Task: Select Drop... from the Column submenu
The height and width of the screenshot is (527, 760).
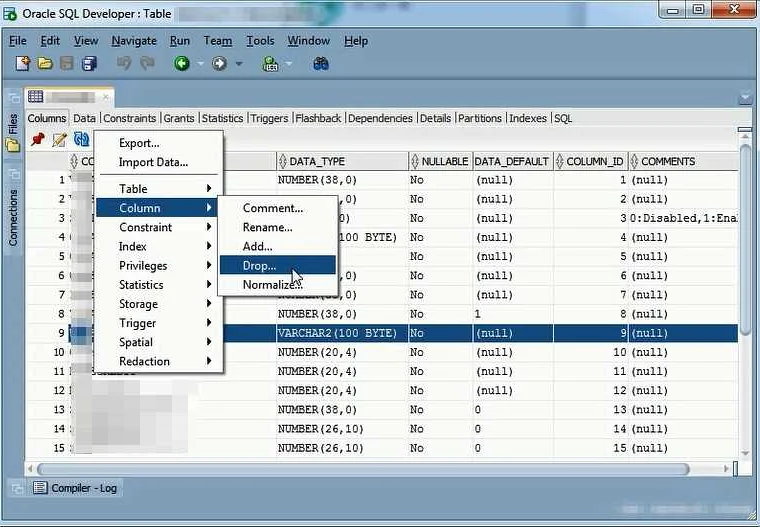Action: [260, 266]
